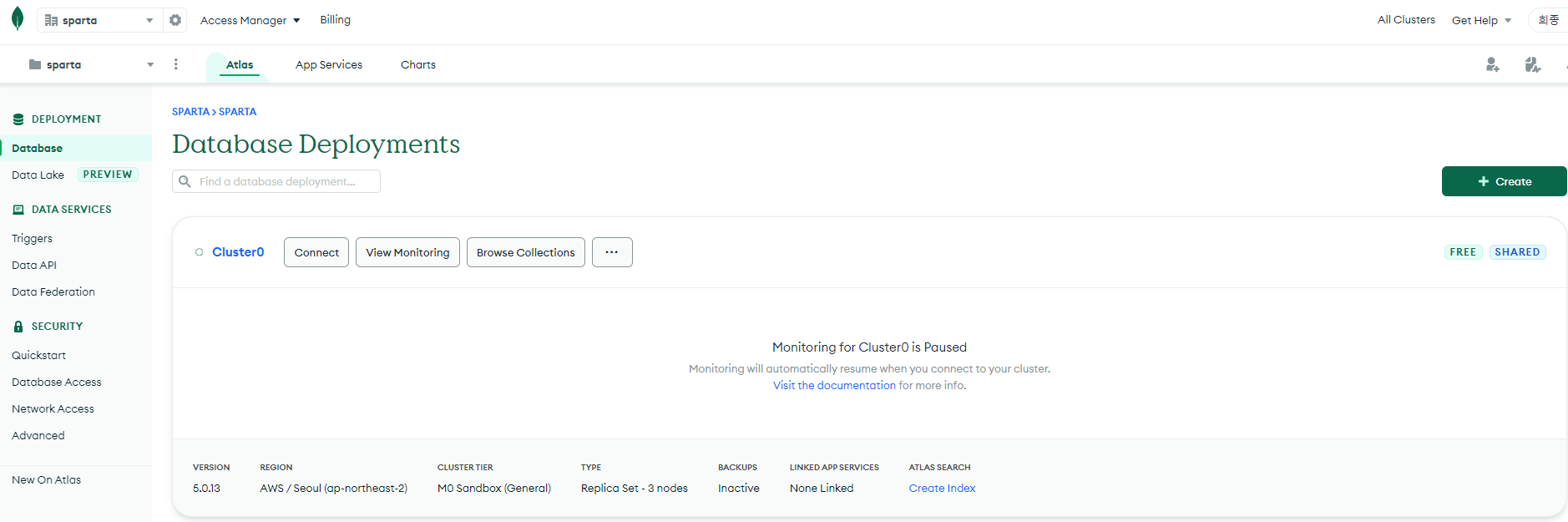Expand the Access Manager menu
This screenshot has width=1568, height=522.
point(250,20)
